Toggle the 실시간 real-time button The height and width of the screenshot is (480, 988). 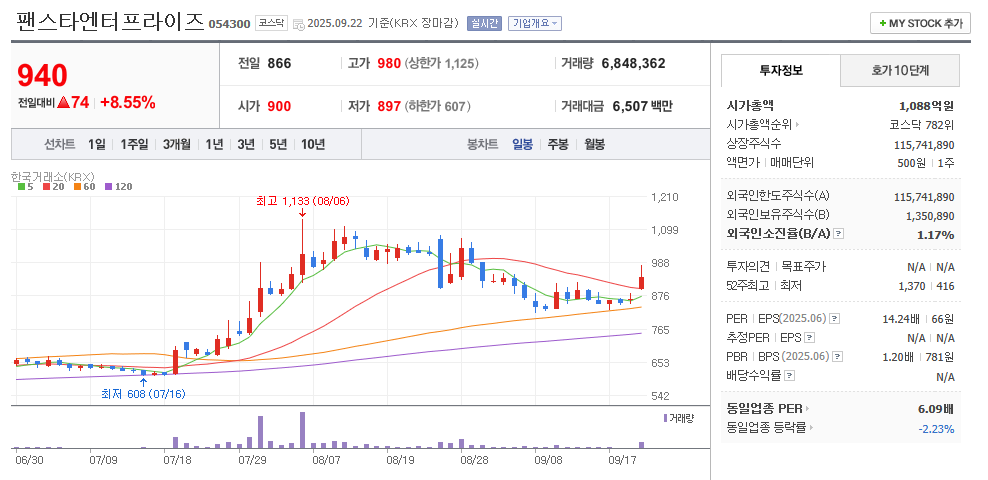484,23
